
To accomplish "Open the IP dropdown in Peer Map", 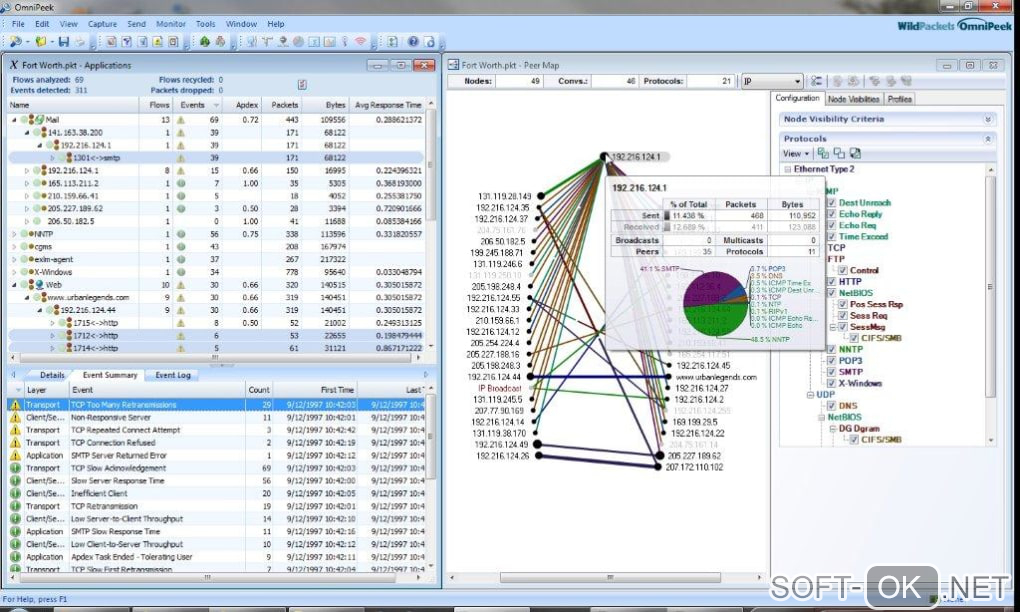I will pos(772,81).
